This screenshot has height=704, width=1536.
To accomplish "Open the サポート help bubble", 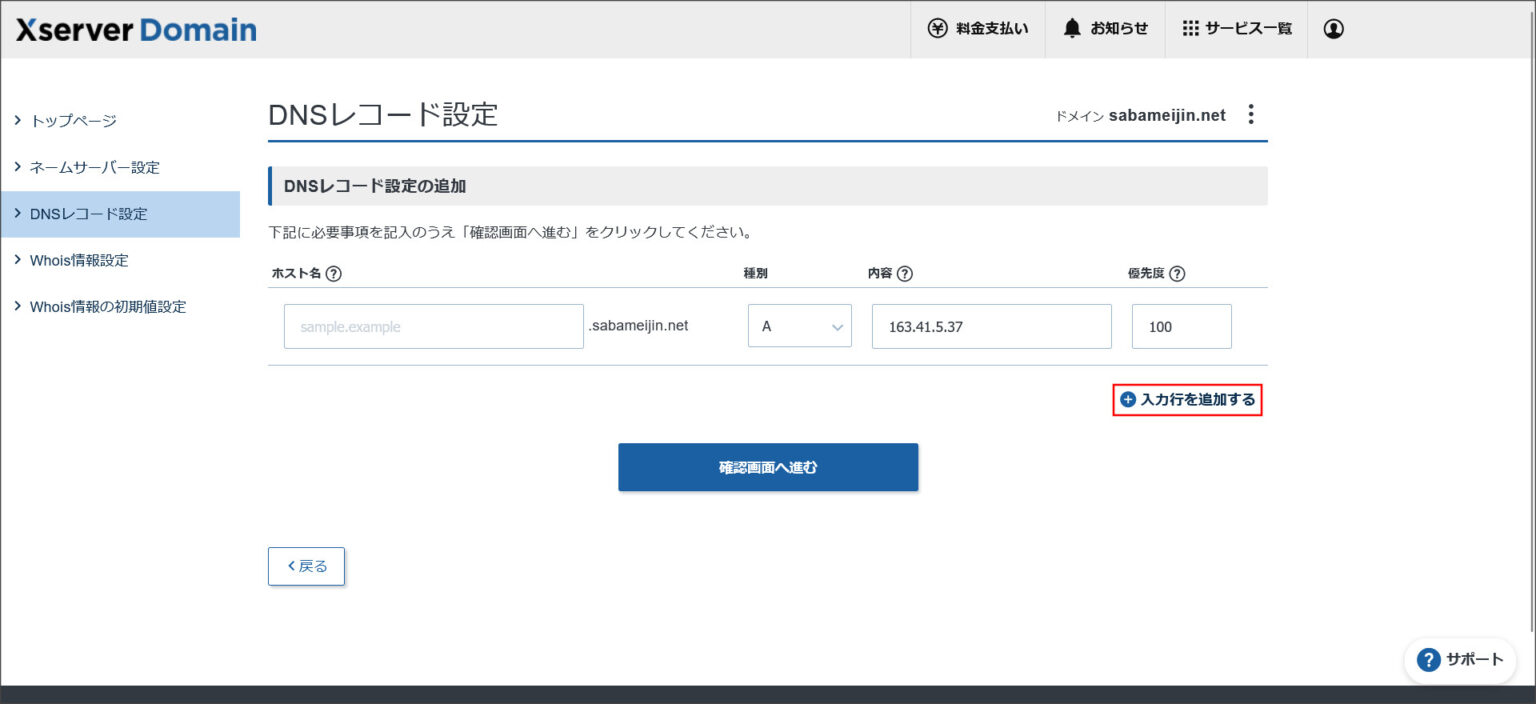I will pyautogui.click(x=1460, y=660).
